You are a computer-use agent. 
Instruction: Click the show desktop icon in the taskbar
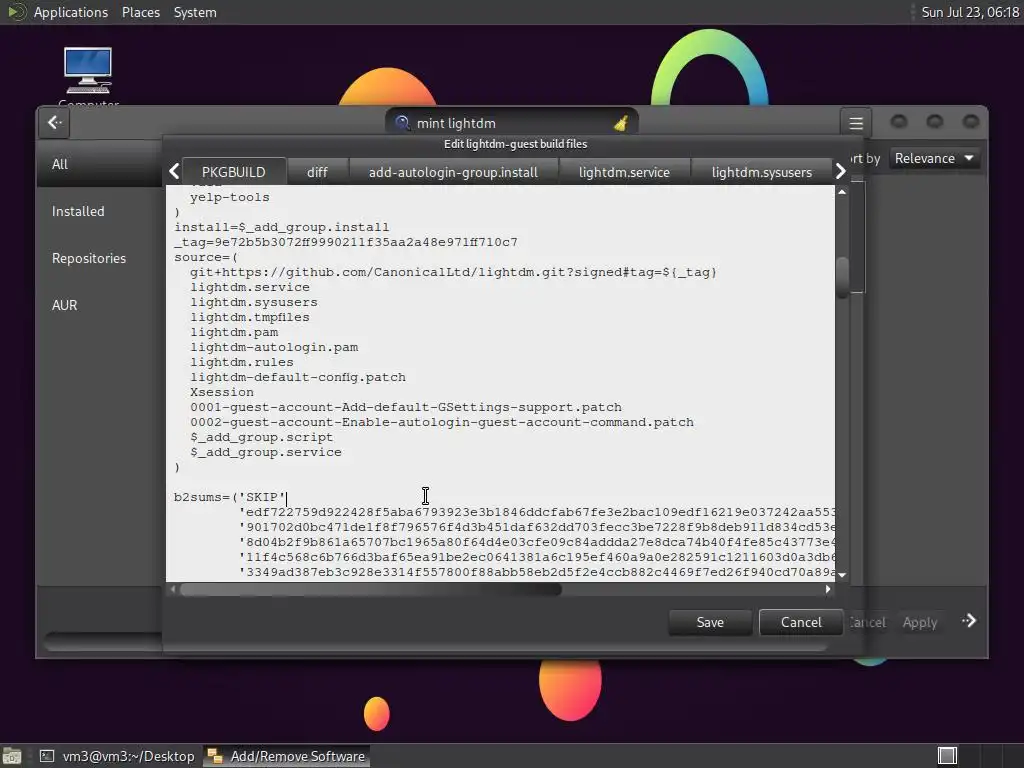(11, 756)
